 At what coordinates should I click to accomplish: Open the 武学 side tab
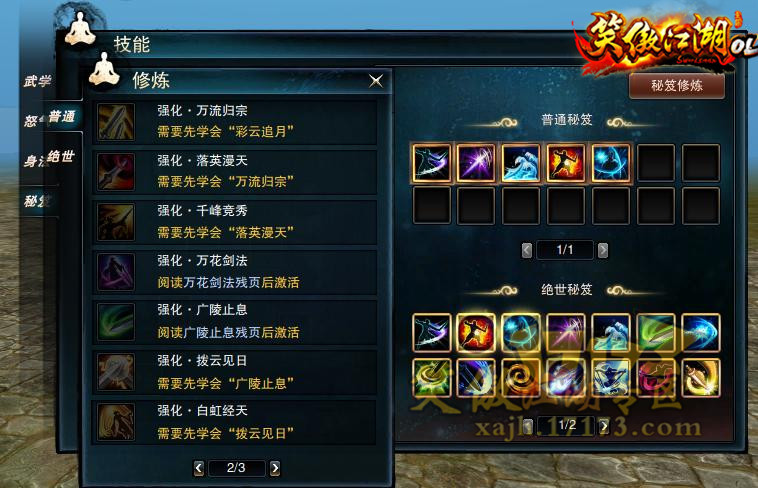pos(38,81)
